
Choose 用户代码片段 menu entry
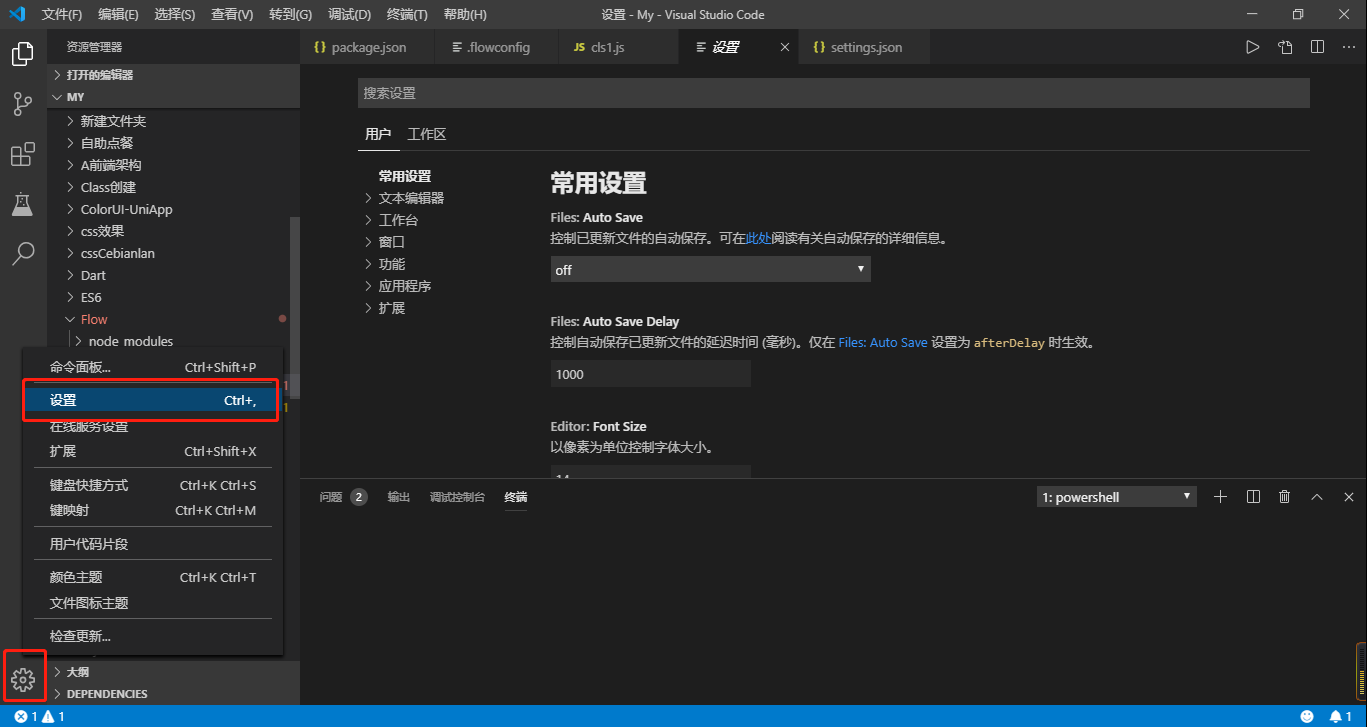click(x=153, y=544)
